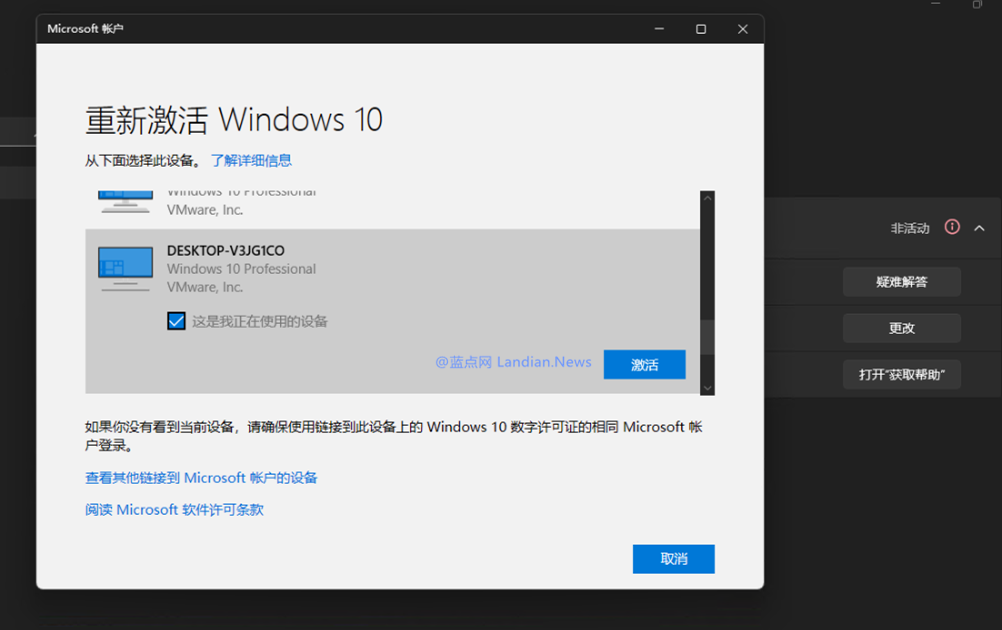Click the blue 激活 activate button
Screen dimensions: 1002x630
pyautogui.click(x=644, y=364)
